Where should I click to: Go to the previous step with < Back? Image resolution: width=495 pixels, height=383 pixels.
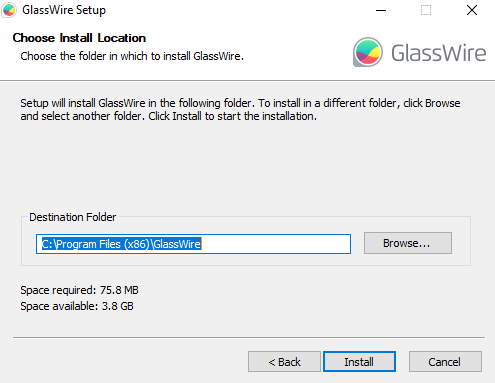[284, 361]
